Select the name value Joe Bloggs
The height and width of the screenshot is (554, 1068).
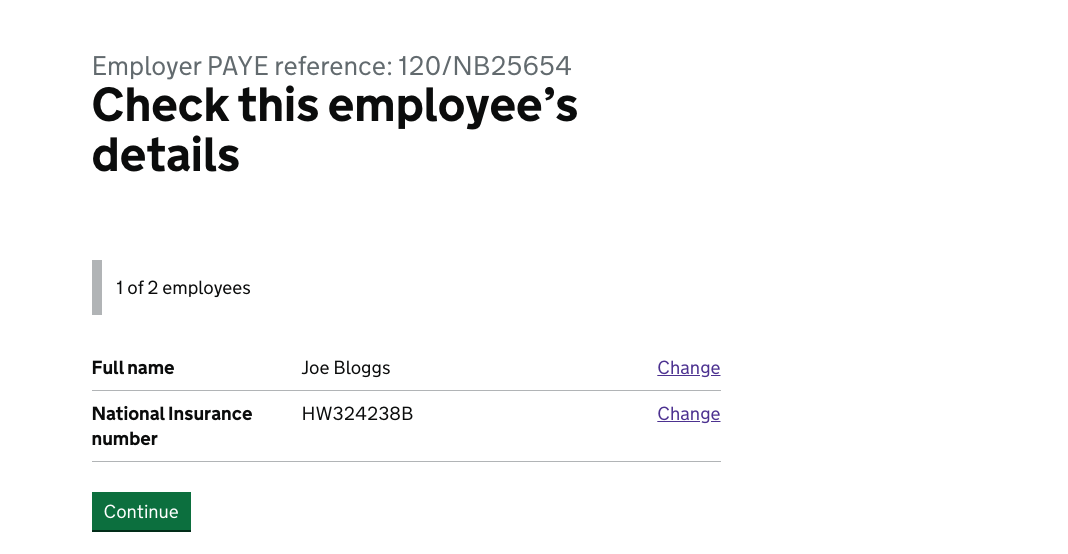click(346, 368)
